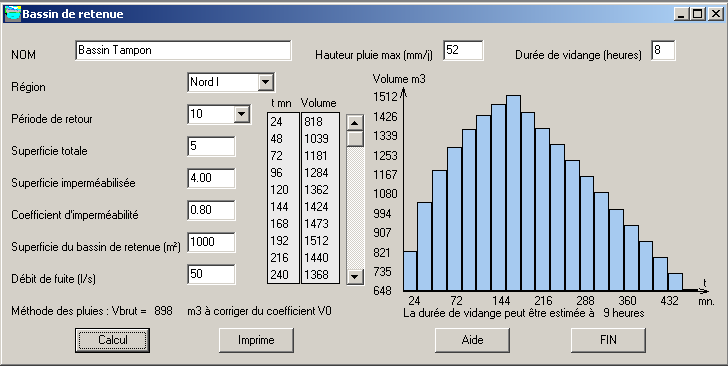Open the Période de retour dropdown arrow

241,114
